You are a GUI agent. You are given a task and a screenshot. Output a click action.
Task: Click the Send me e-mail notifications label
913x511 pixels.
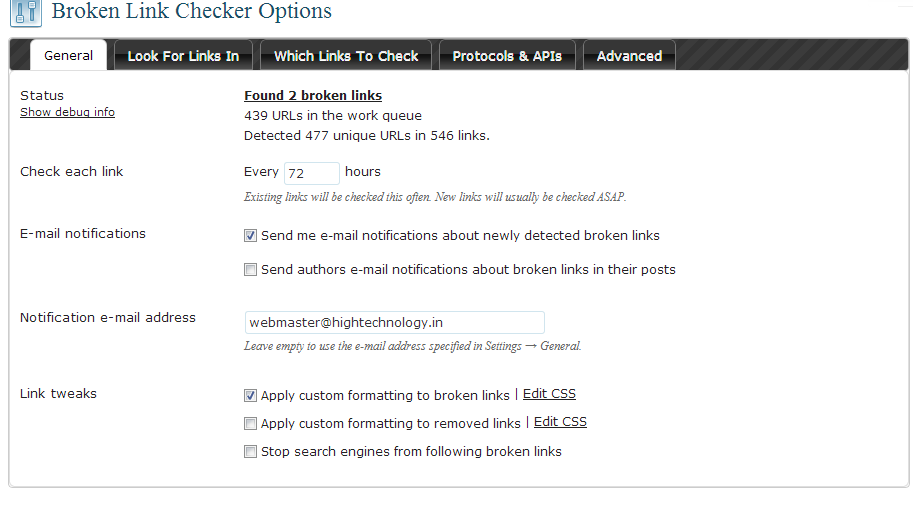460,236
